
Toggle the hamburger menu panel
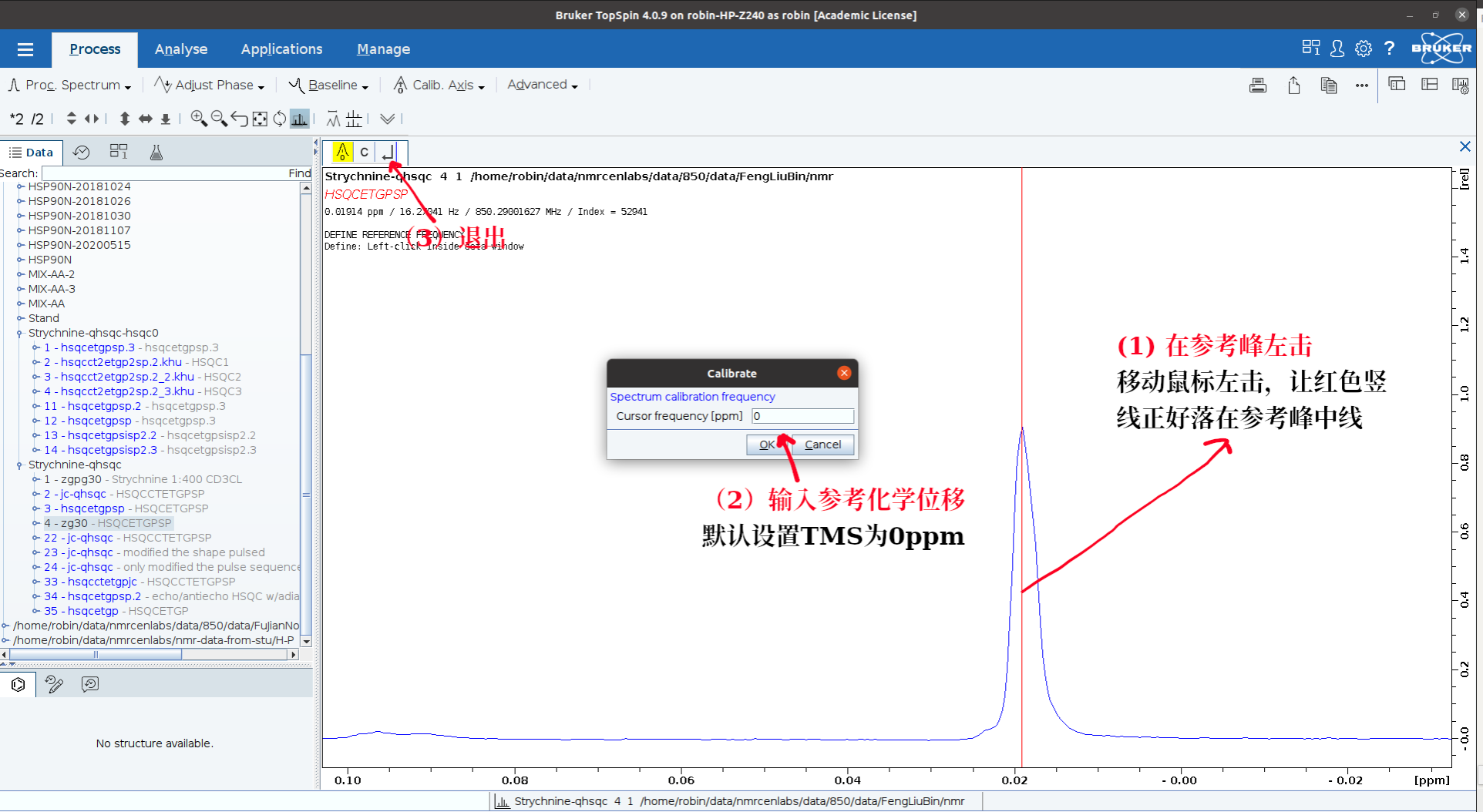(25, 49)
